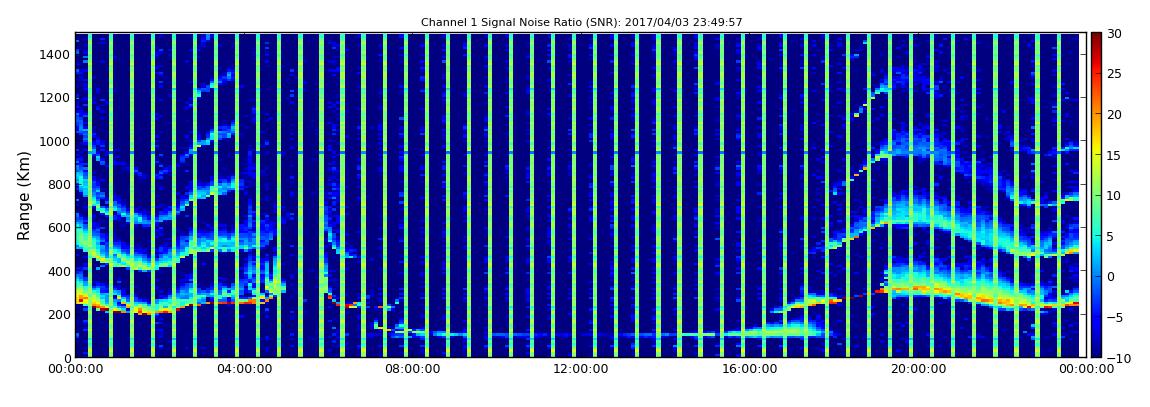Click the 'Range (Km)' y-axis label
Screen dimensions: 1150x407
coord(24,196)
